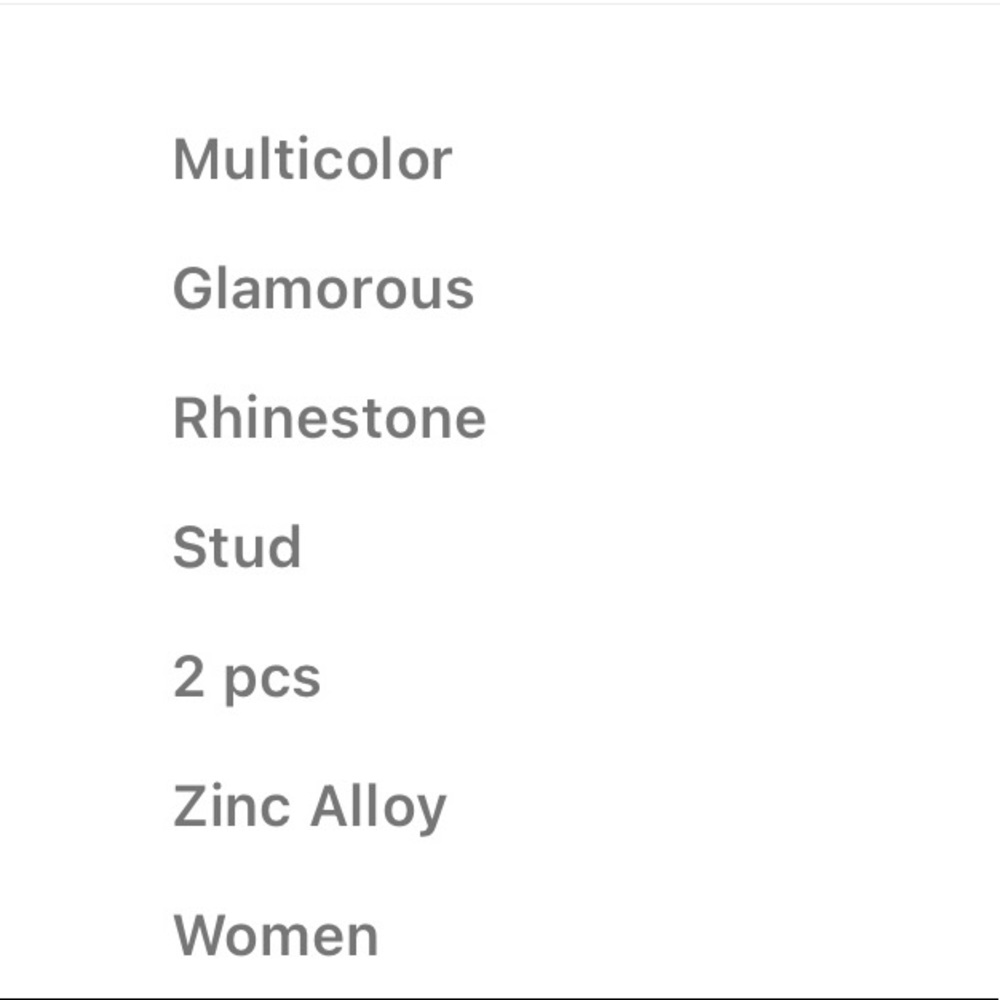Select the earring type value Stud
This screenshot has width=1000, height=1000.
237,547
